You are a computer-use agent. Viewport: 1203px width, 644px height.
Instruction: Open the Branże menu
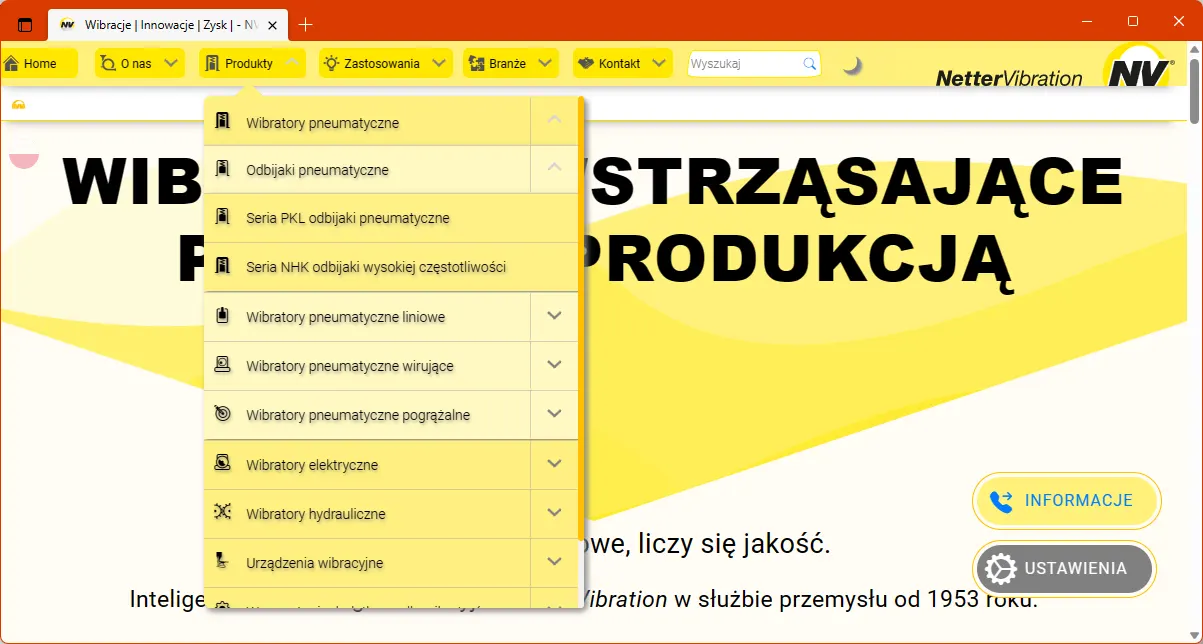(x=510, y=64)
